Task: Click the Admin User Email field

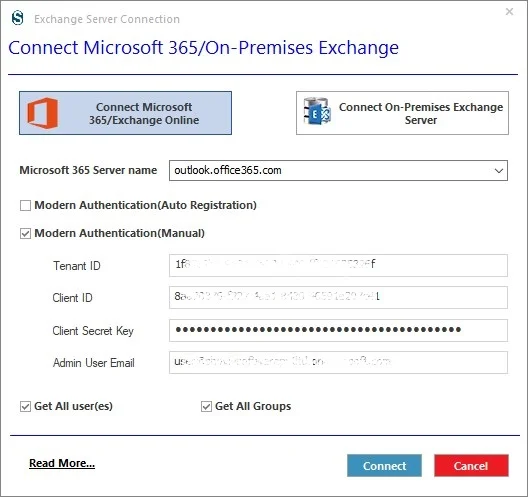Action: [338, 362]
